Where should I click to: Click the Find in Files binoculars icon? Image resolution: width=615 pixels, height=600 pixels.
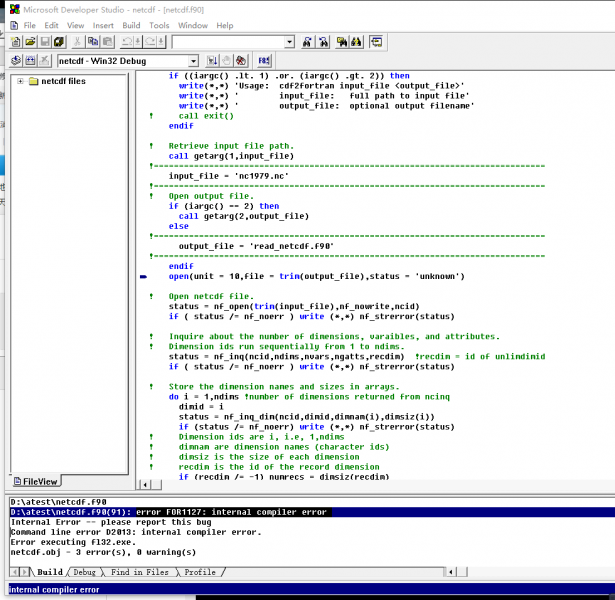pyautogui.click(x=342, y=42)
